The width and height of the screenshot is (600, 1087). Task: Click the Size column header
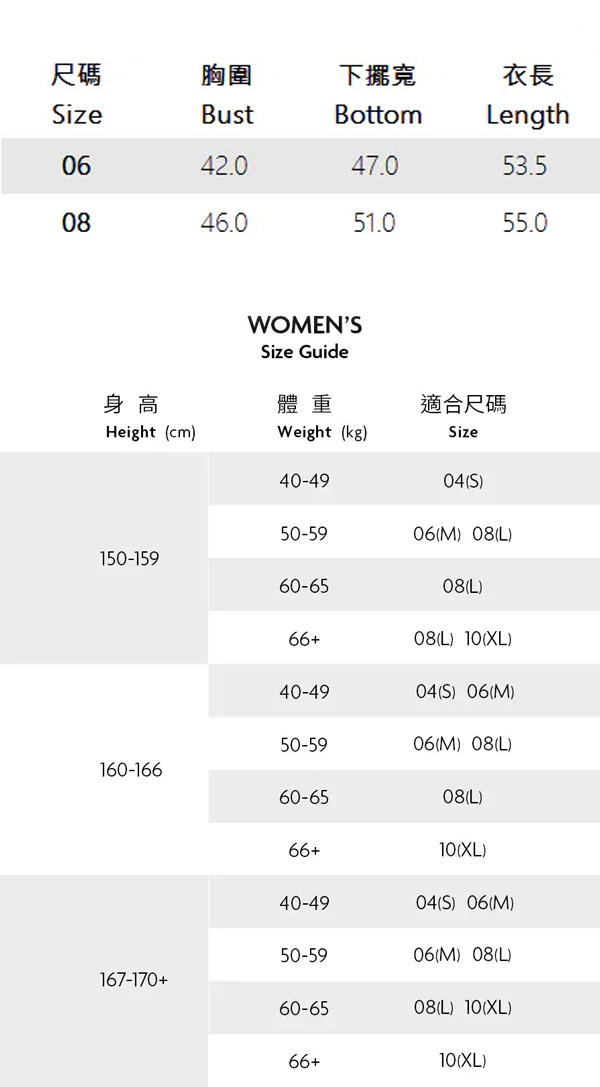76,95
